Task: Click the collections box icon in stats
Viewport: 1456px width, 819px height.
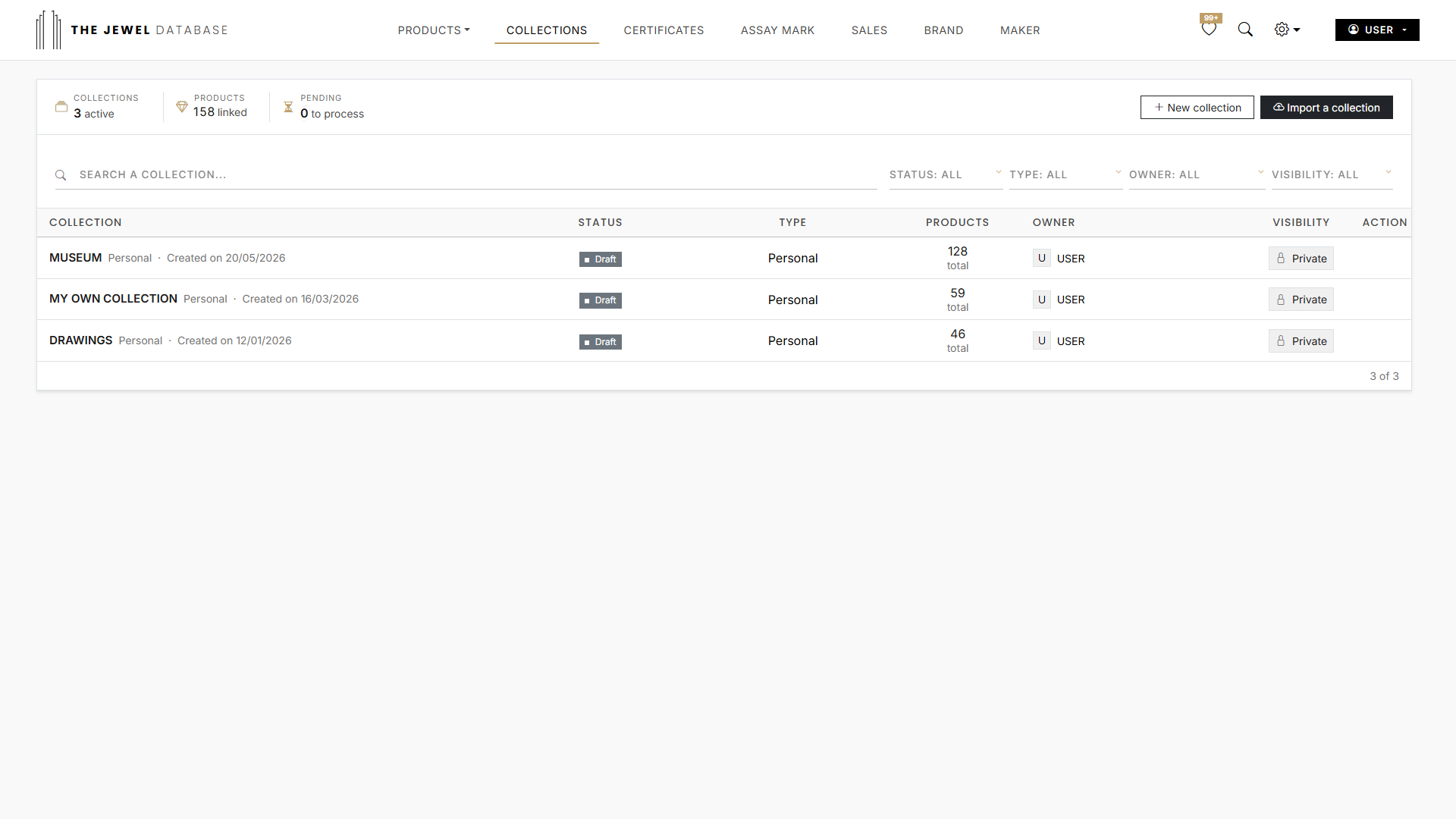Action: (61, 107)
